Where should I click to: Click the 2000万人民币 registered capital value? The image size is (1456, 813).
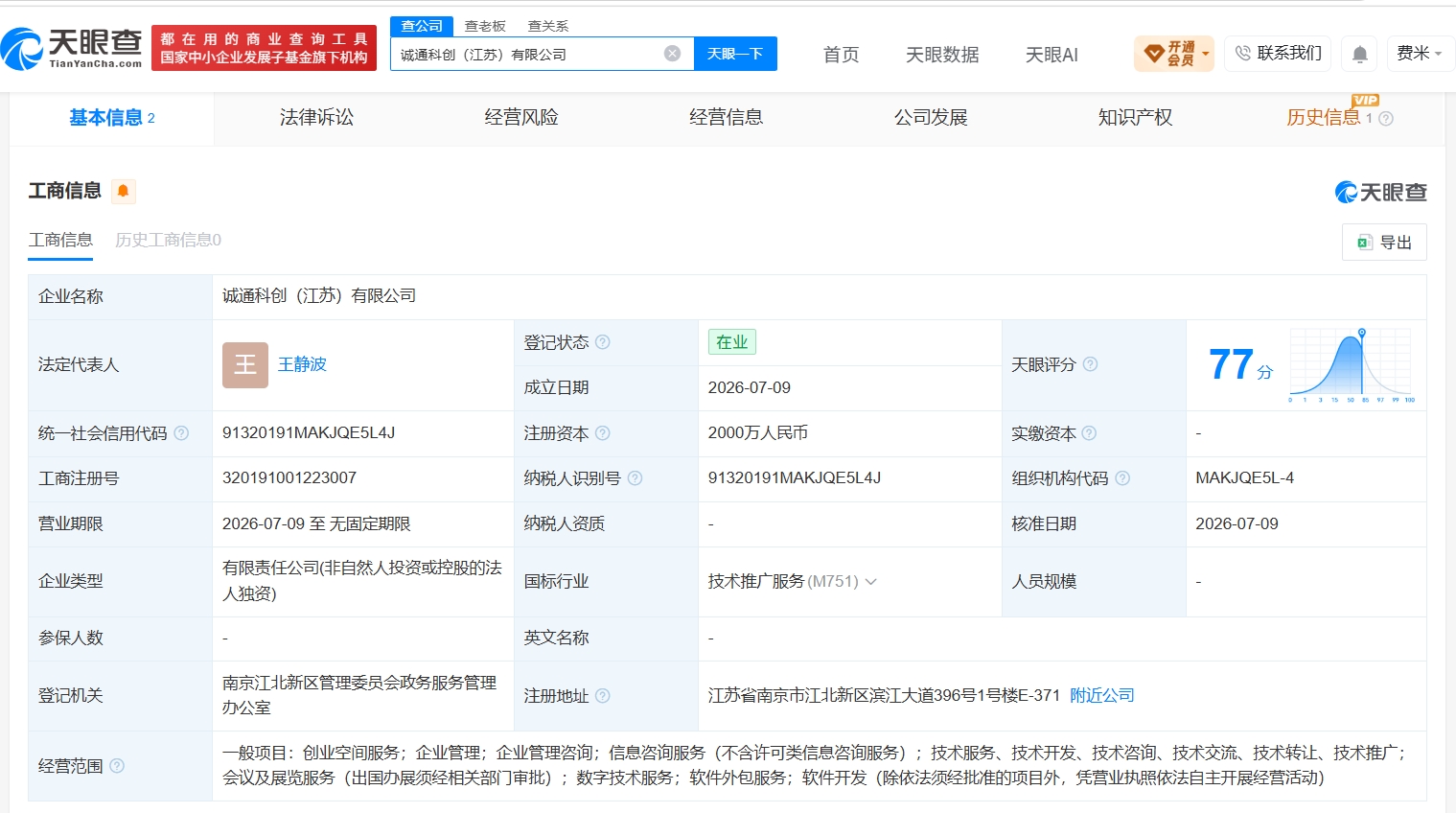(x=758, y=433)
